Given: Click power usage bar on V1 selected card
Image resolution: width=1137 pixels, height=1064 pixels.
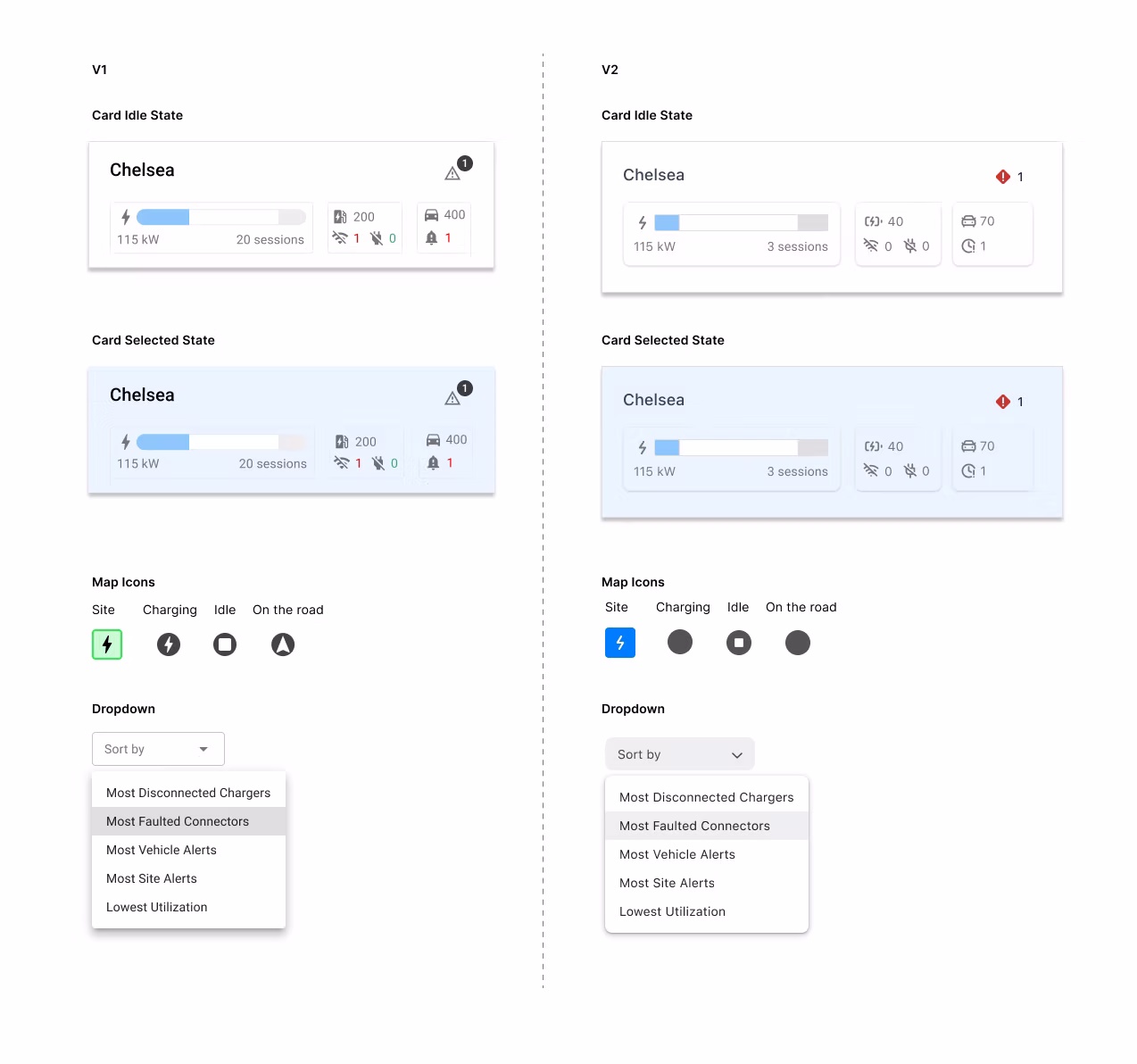Looking at the screenshot, I should coord(221,442).
